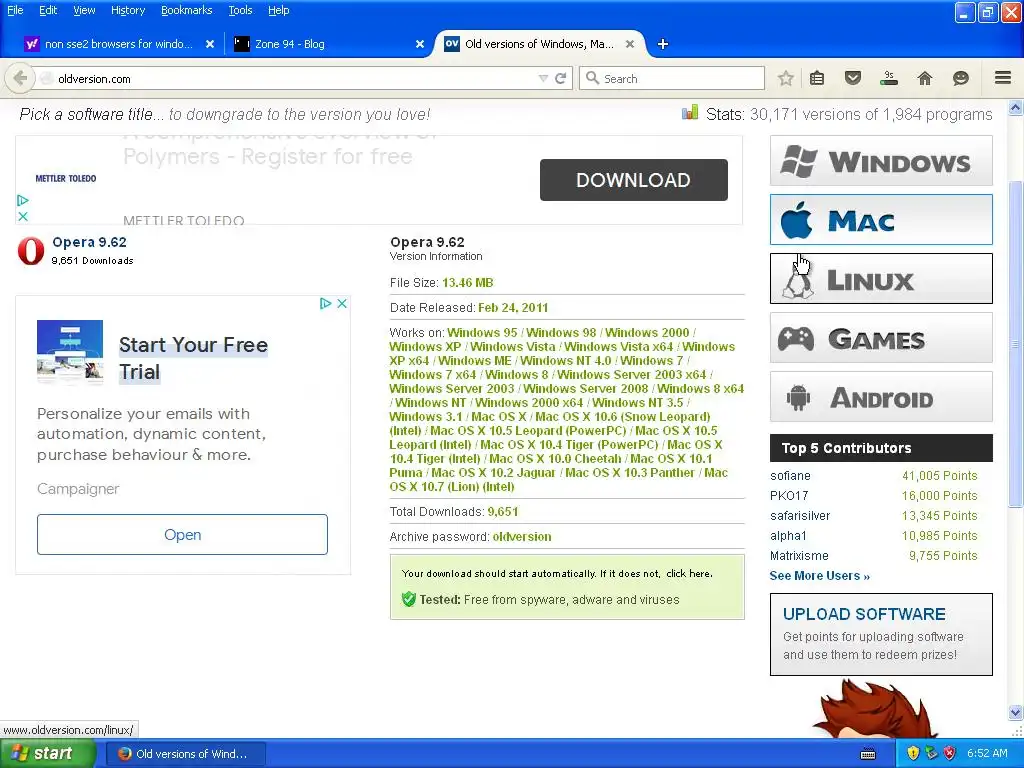Open See More Users link
The width and height of the screenshot is (1024, 768).
[820, 575]
